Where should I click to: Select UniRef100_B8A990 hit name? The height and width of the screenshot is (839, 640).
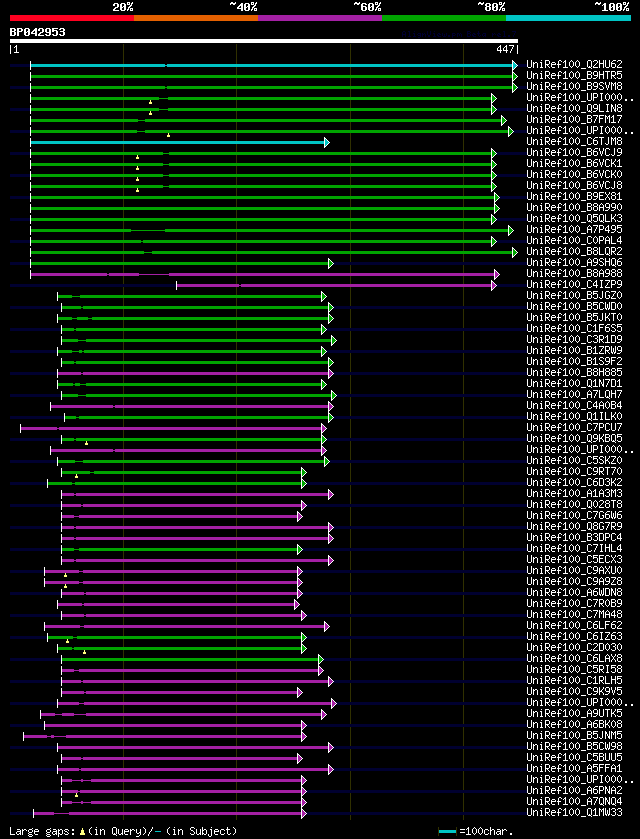(x=574, y=208)
